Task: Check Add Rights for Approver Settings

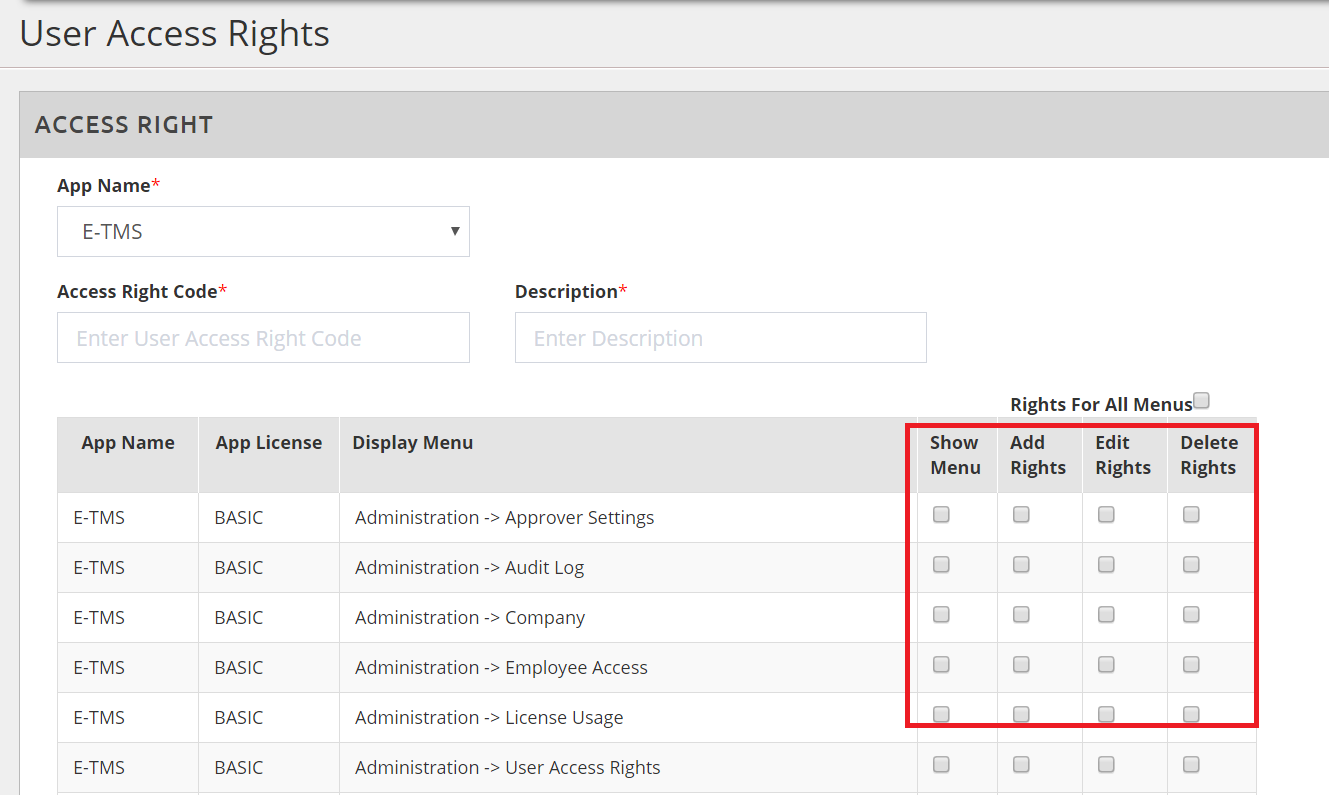Action: coord(1021,515)
